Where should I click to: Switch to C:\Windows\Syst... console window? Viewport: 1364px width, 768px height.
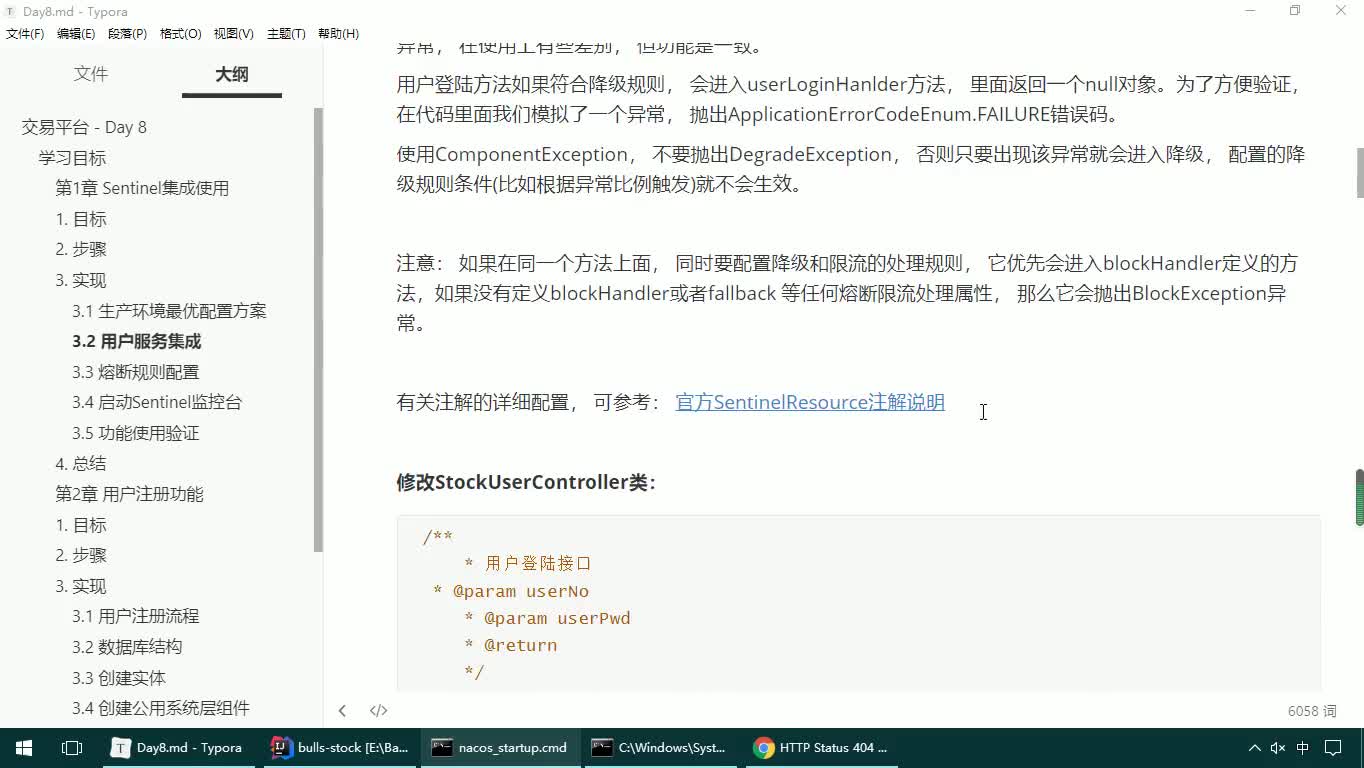pos(660,748)
